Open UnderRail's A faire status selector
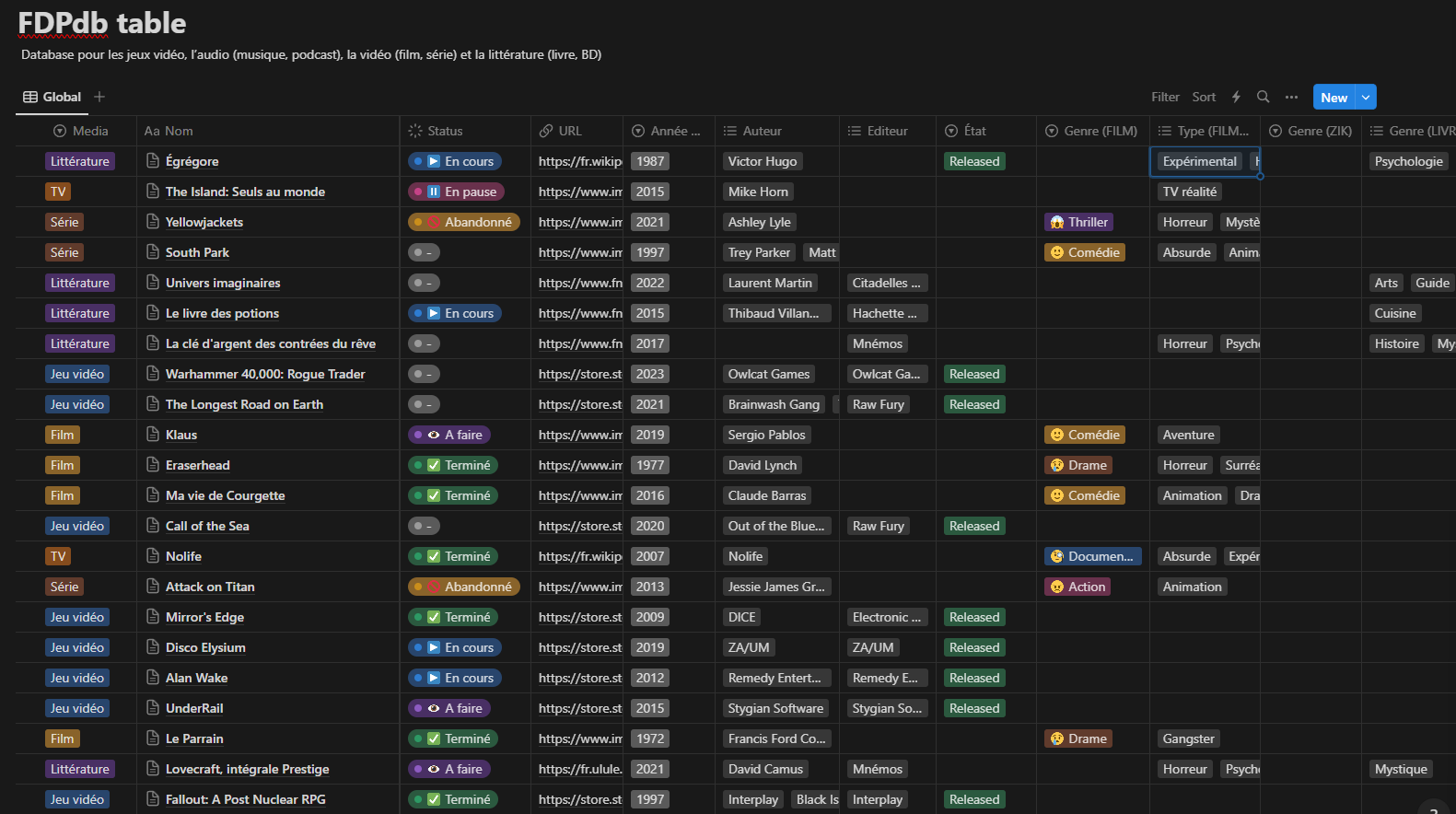Screen dimensions: 1456x814 pyautogui.click(x=449, y=708)
